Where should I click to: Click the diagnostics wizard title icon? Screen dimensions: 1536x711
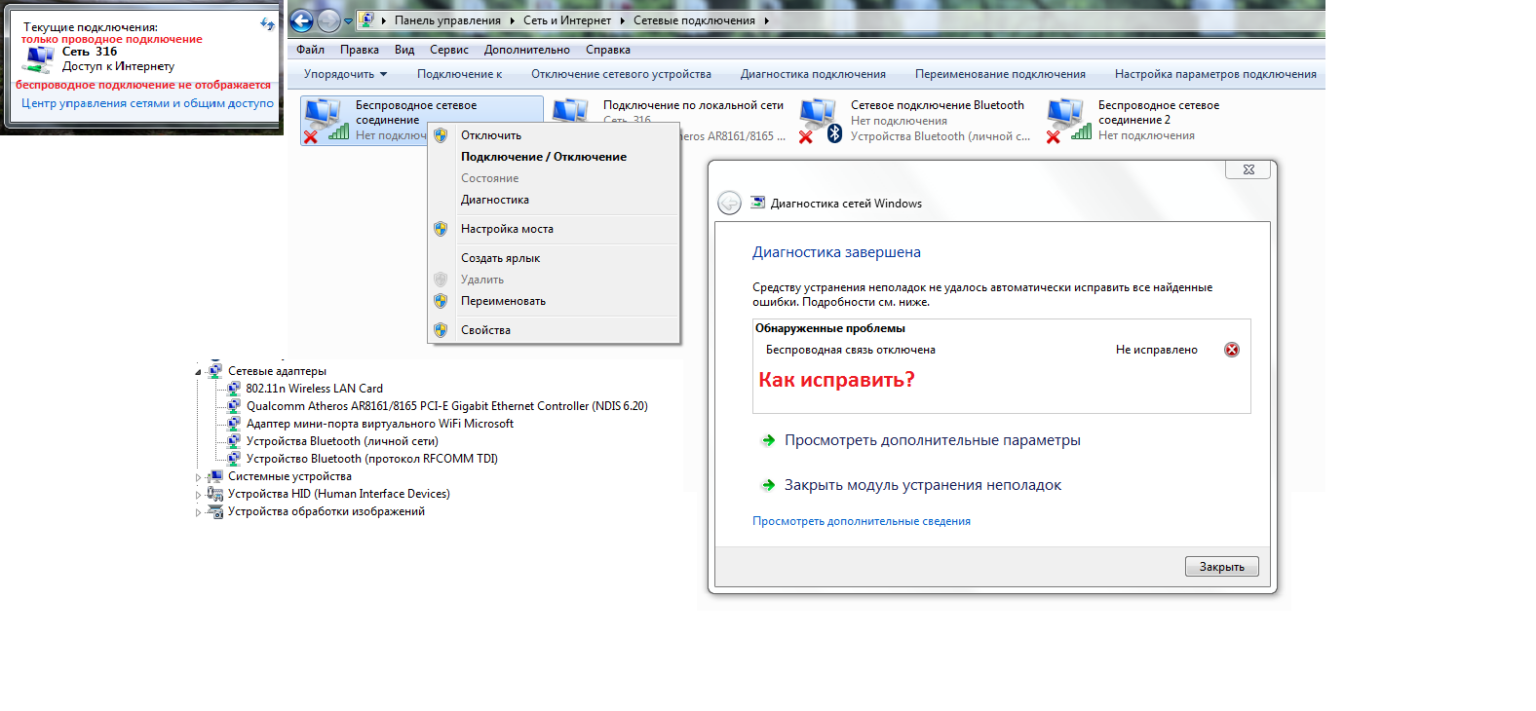point(757,203)
